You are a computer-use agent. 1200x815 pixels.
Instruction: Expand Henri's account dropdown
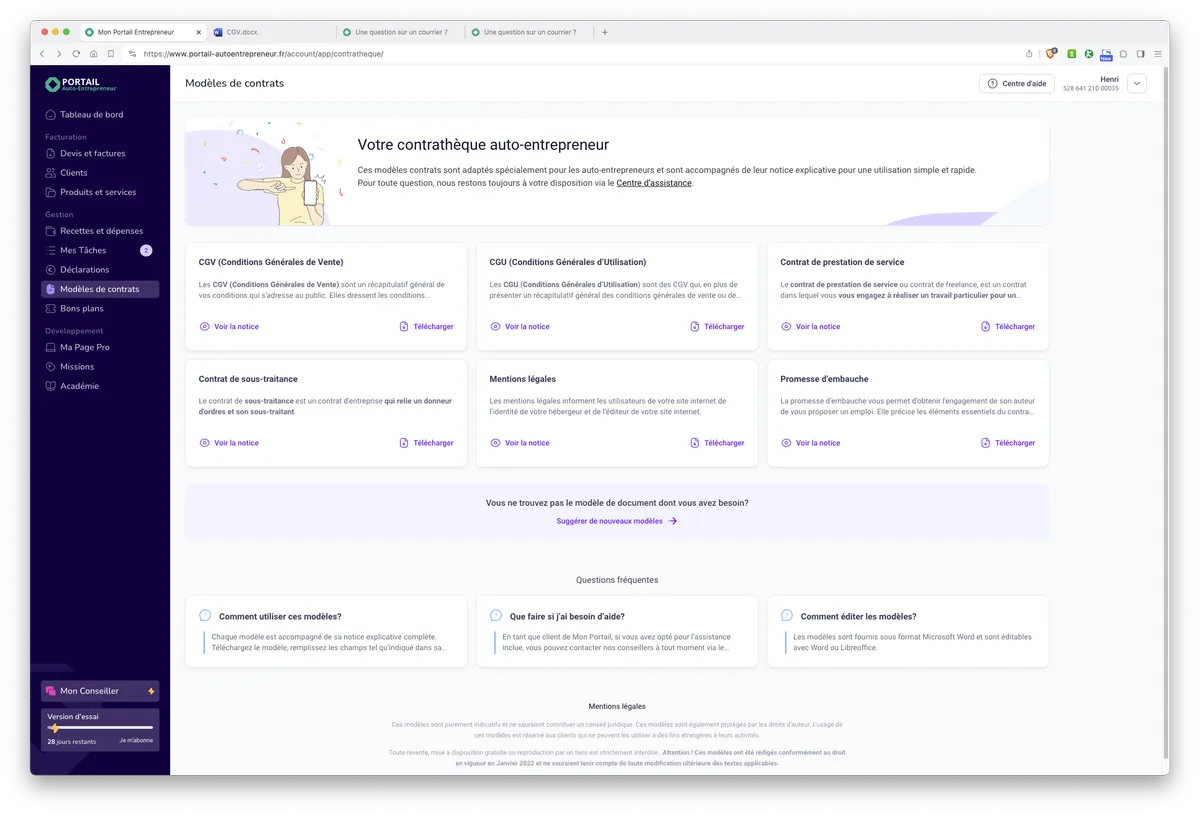point(1136,84)
